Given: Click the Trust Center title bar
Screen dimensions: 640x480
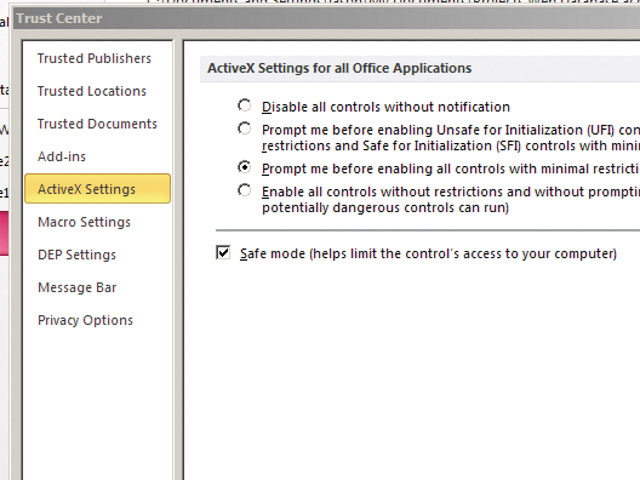Looking at the screenshot, I should point(327,18).
